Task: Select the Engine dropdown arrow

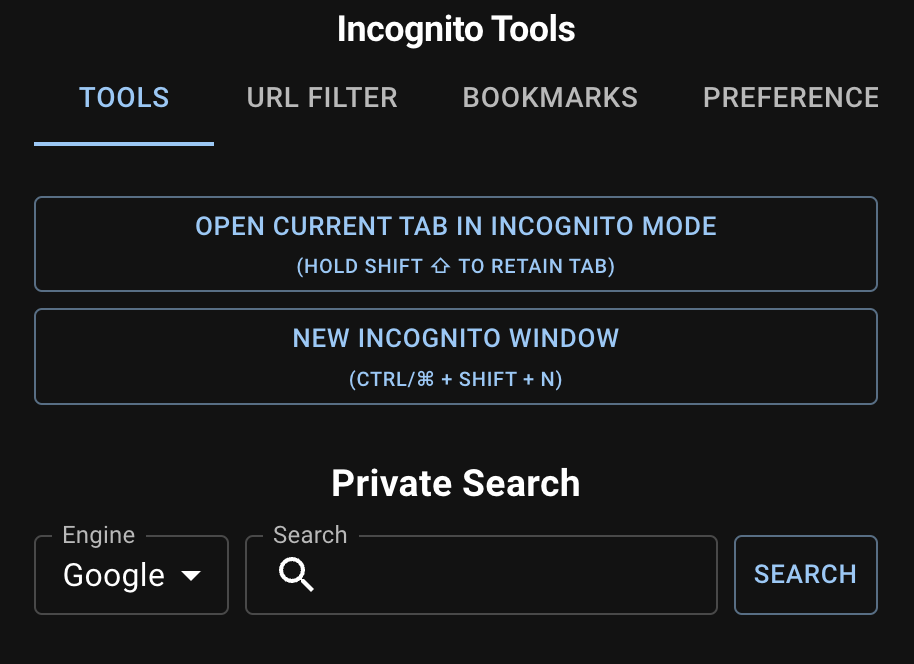Action: (x=191, y=576)
